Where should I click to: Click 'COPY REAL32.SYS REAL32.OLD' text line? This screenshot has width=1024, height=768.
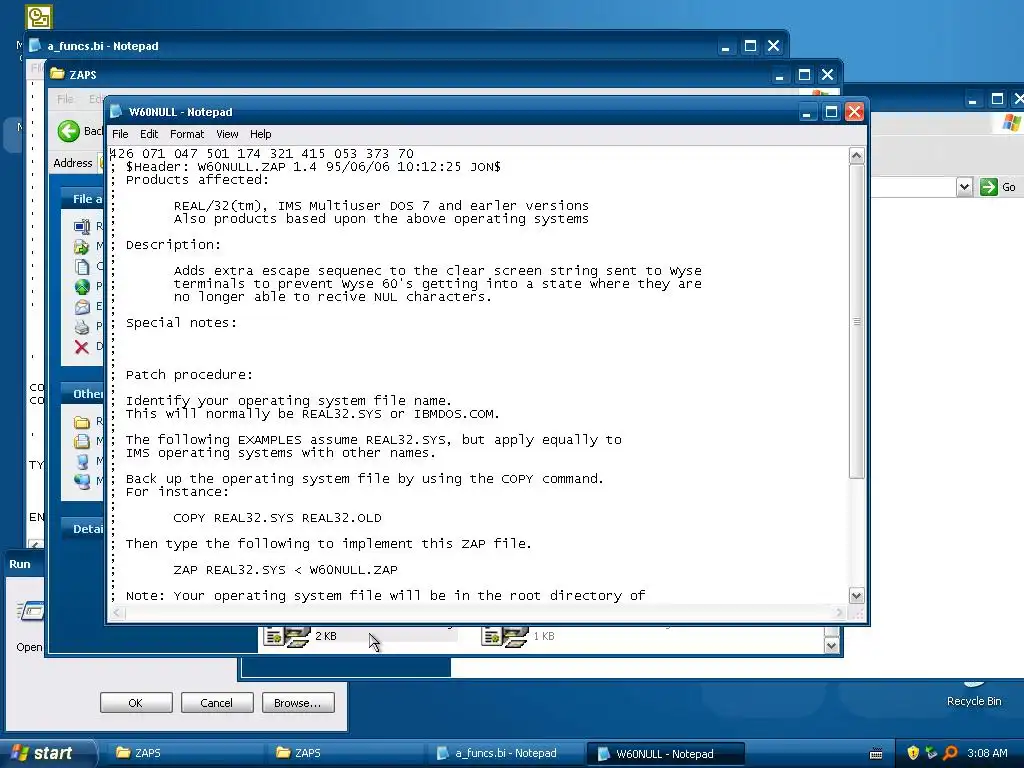point(278,518)
